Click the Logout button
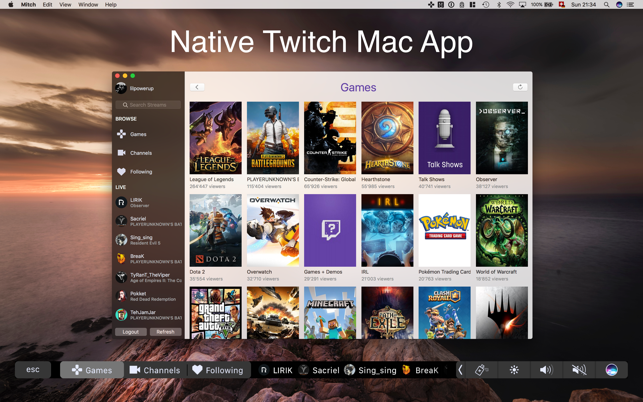The image size is (643, 402). click(131, 332)
